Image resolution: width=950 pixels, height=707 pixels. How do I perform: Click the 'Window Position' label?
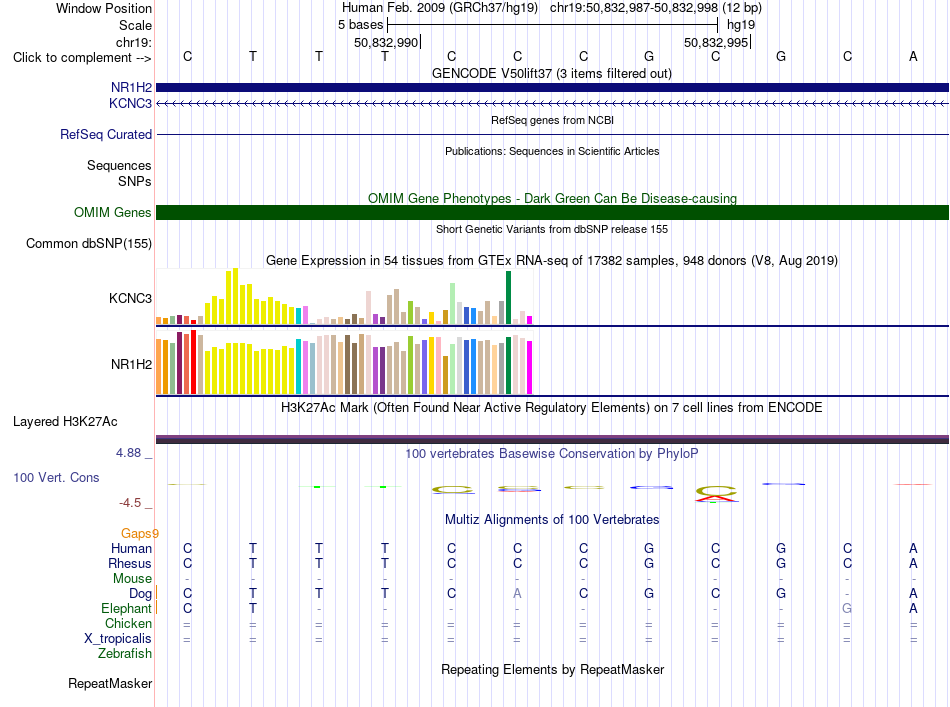tap(104, 8)
